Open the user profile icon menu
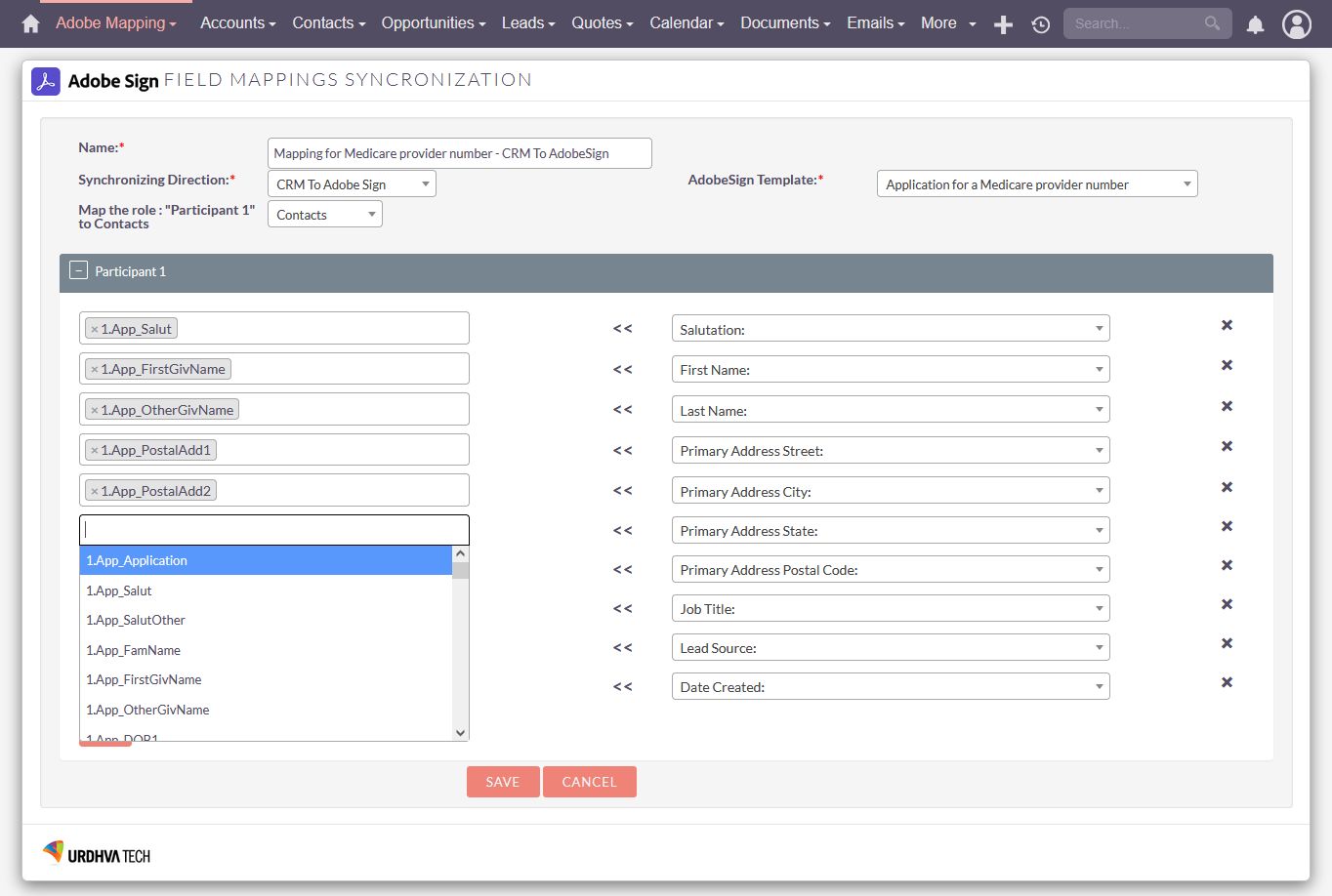Image resolution: width=1332 pixels, height=896 pixels. coord(1297,23)
